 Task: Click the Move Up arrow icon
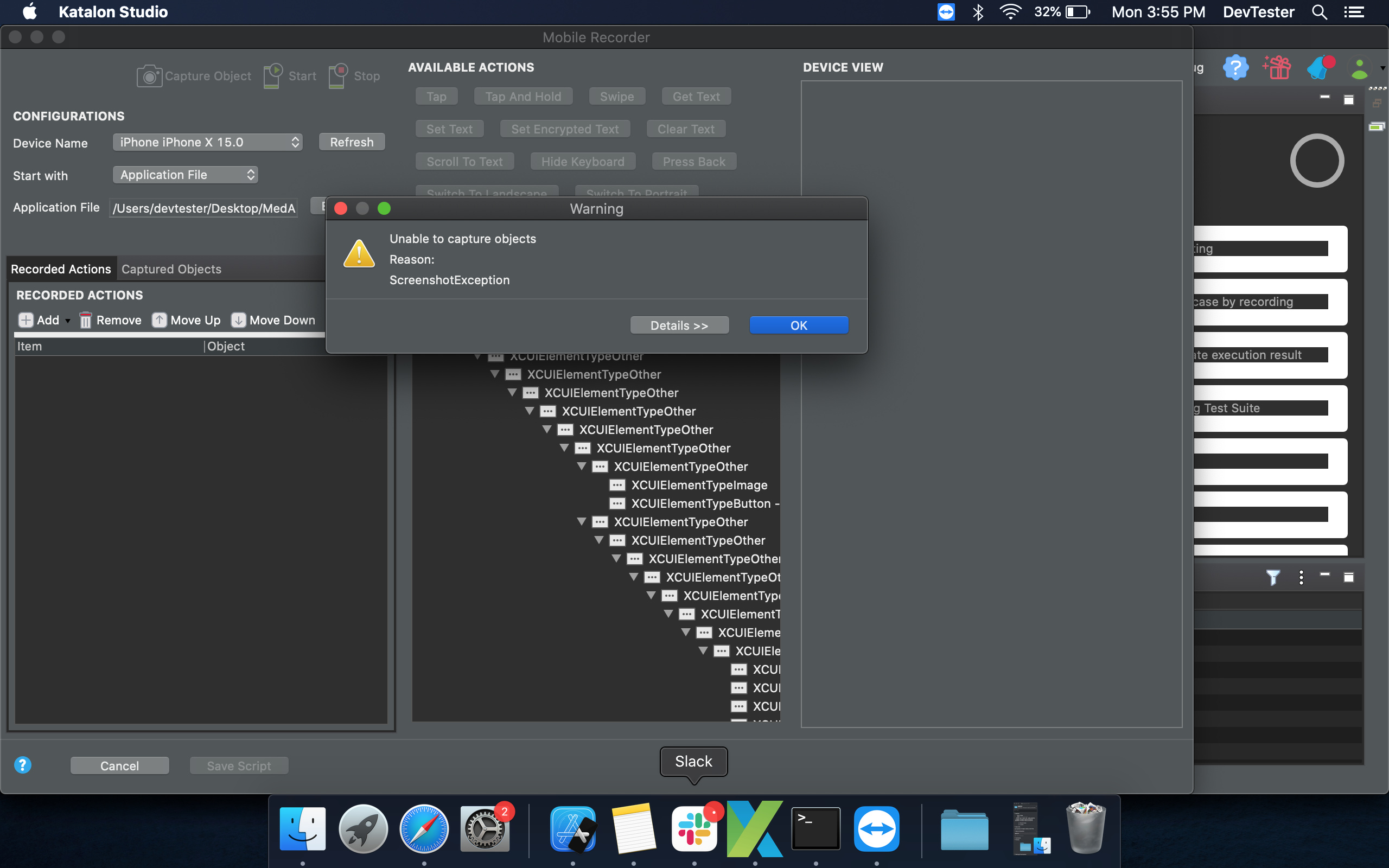click(x=159, y=320)
